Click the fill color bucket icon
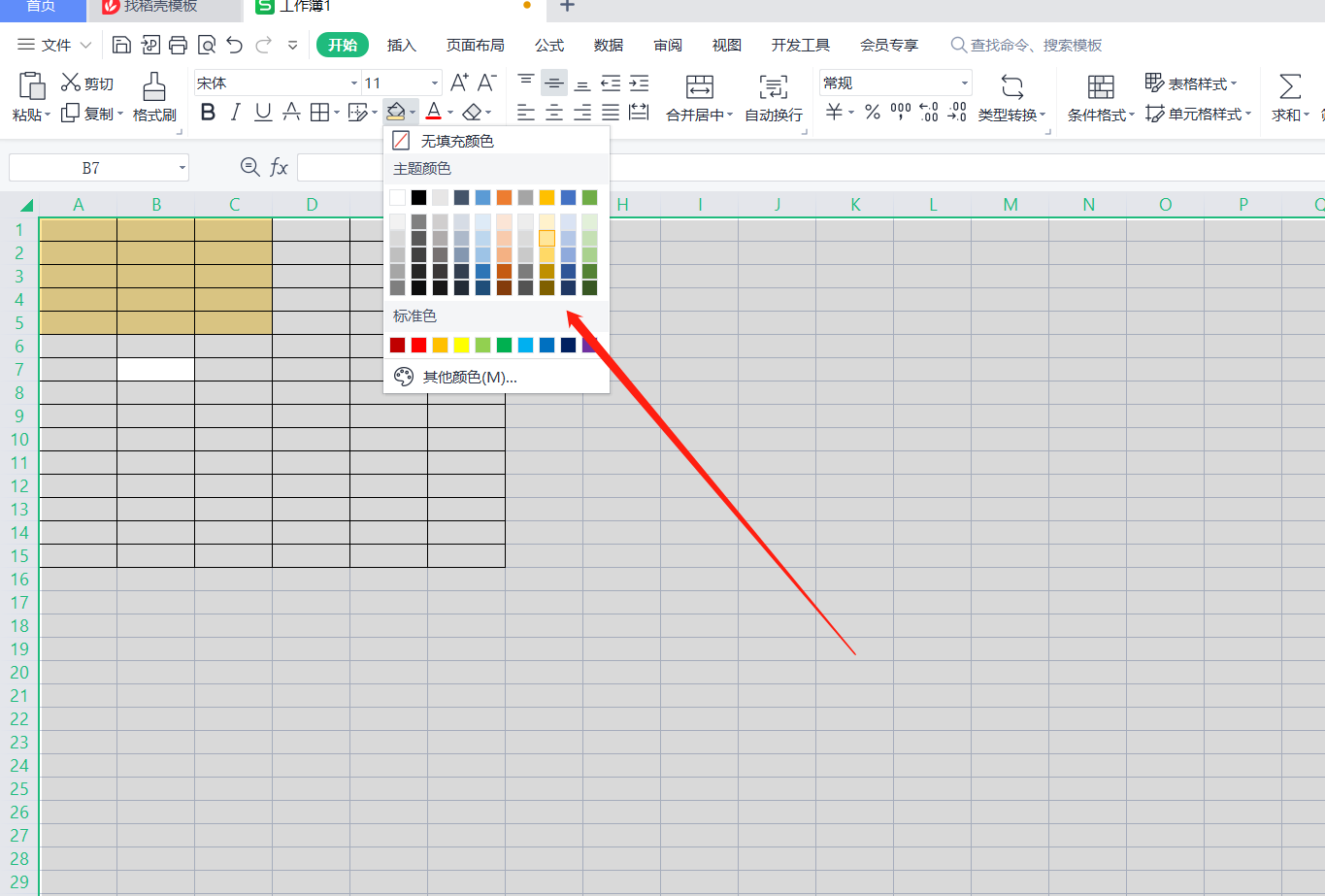1325x896 pixels. pyautogui.click(x=395, y=113)
